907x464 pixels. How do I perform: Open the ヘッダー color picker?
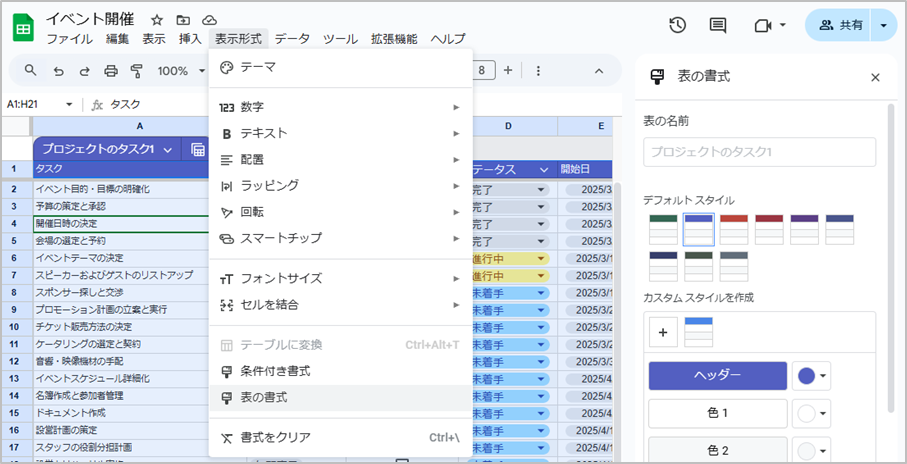[x=812, y=376]
